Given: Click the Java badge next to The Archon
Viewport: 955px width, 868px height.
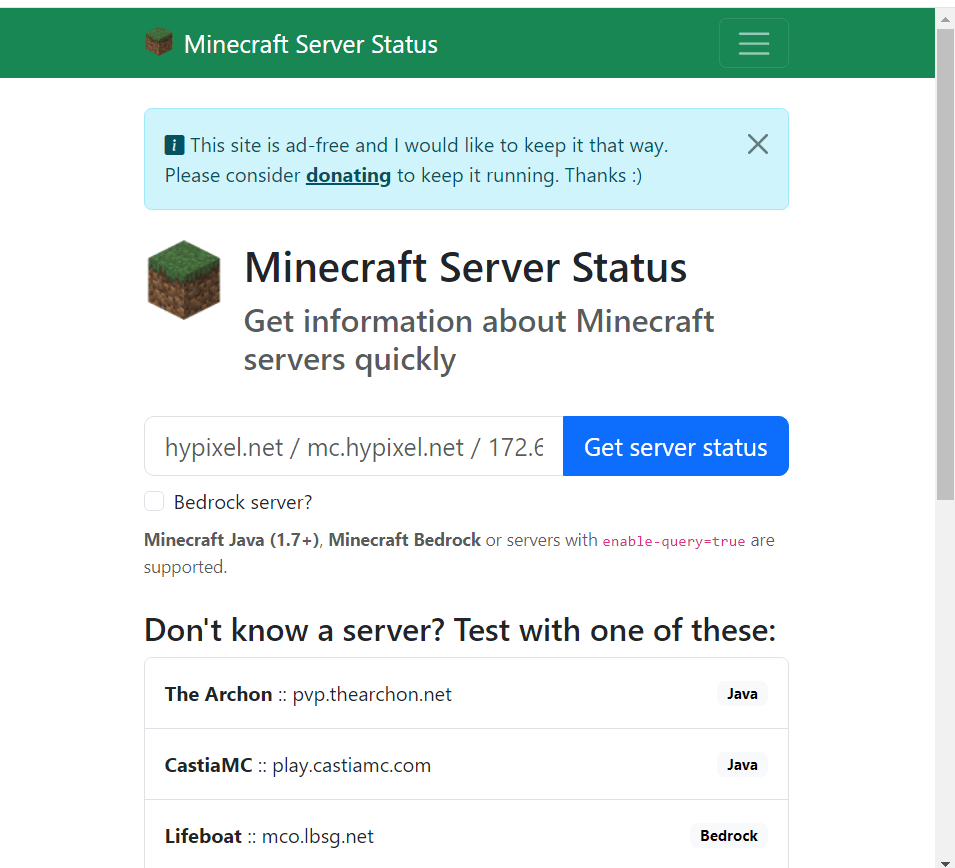Looking at the screenshot, I should [741, 693].
